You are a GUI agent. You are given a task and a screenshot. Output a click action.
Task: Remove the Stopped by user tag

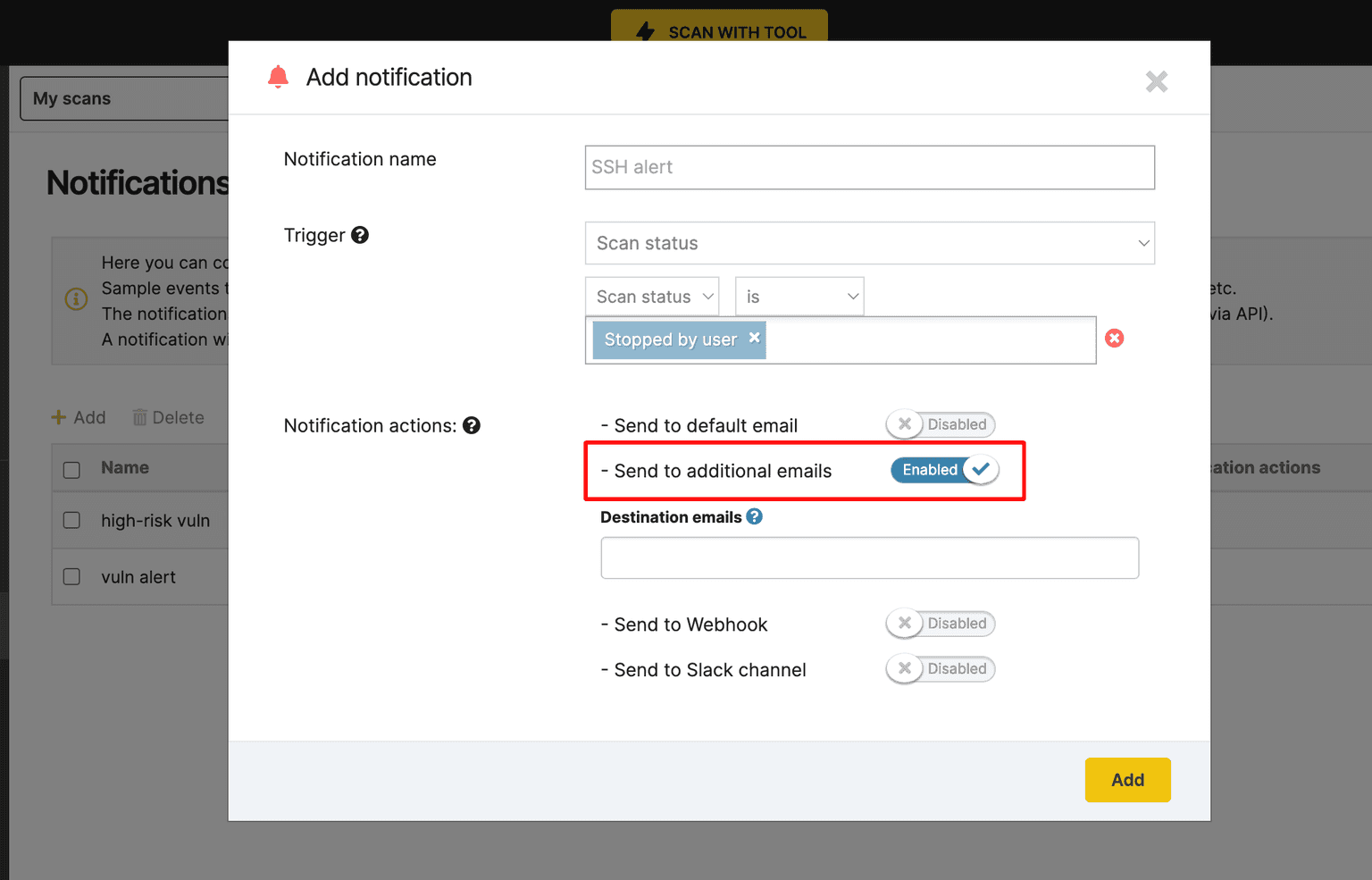coord(753,339)
